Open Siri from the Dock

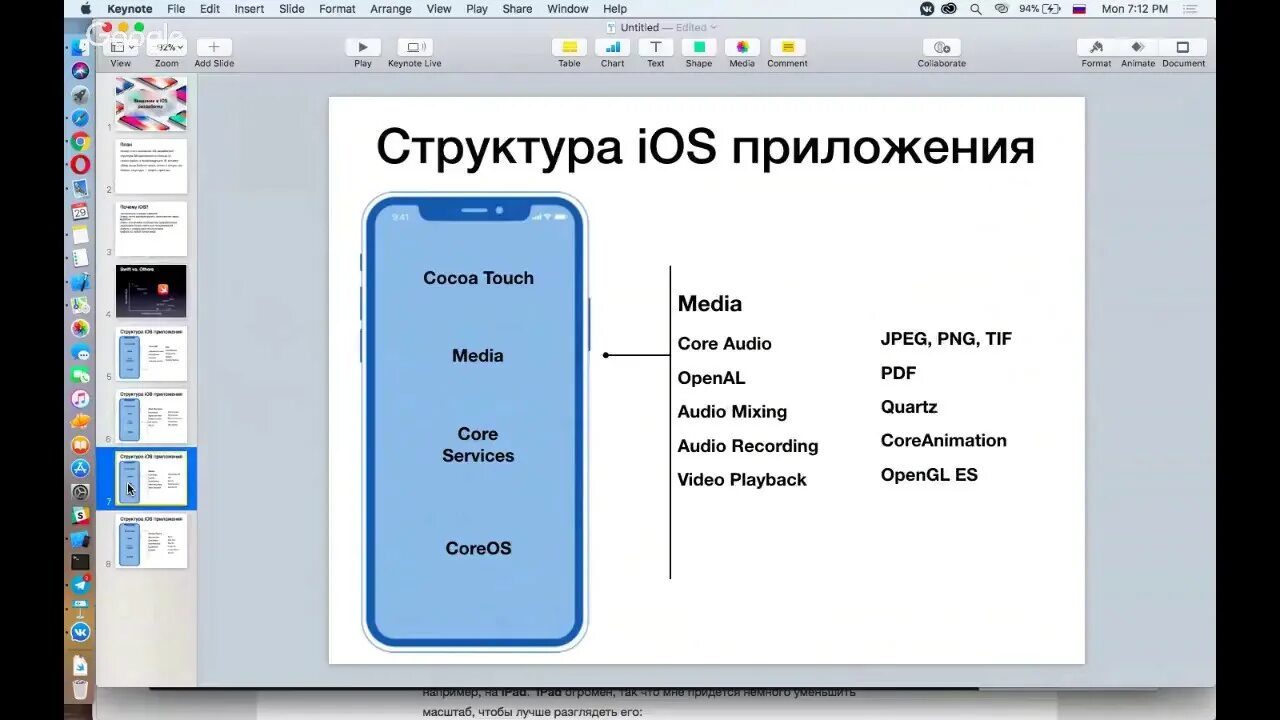coord(80,70)
